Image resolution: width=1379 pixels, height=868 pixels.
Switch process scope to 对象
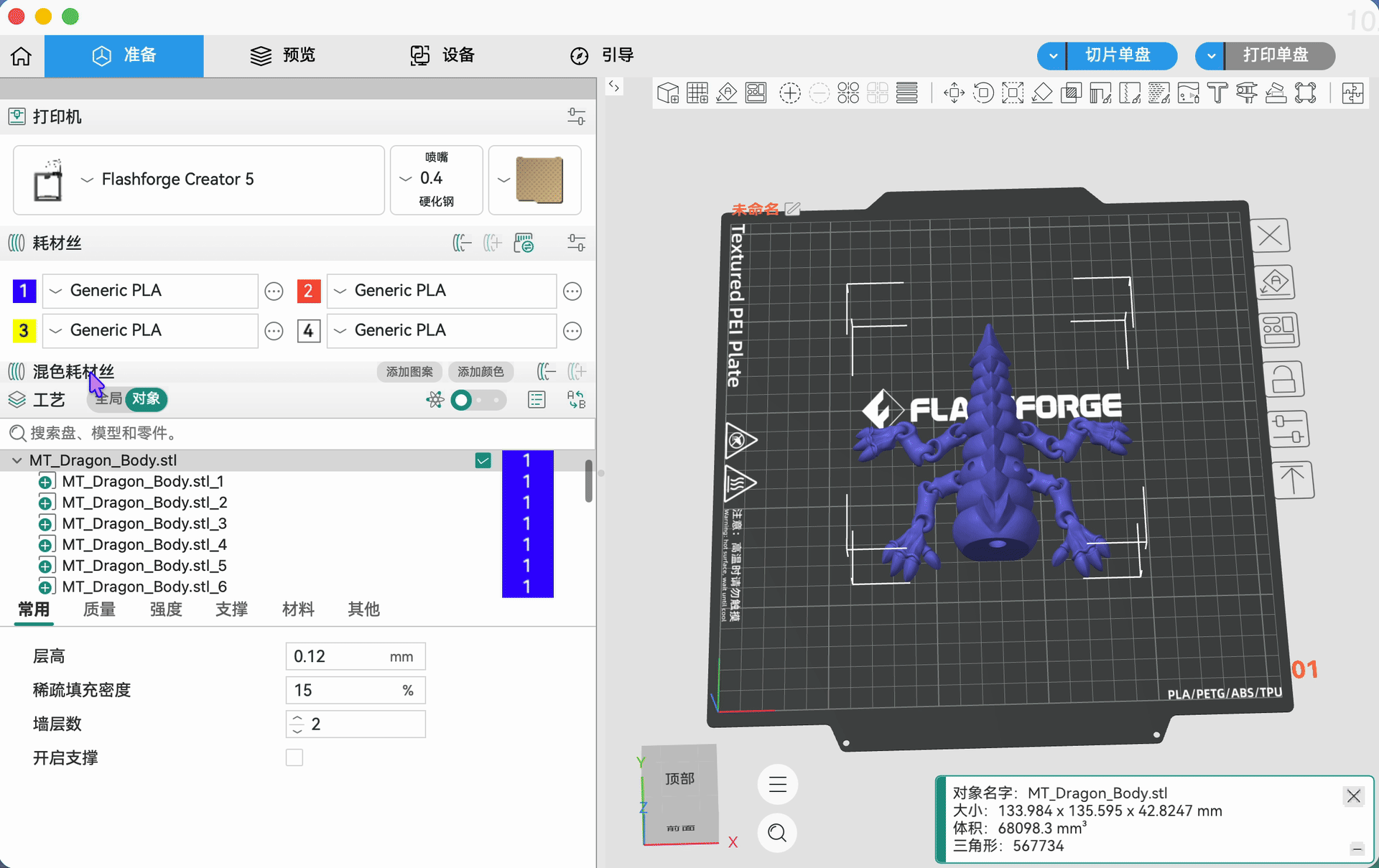(147, 399)
